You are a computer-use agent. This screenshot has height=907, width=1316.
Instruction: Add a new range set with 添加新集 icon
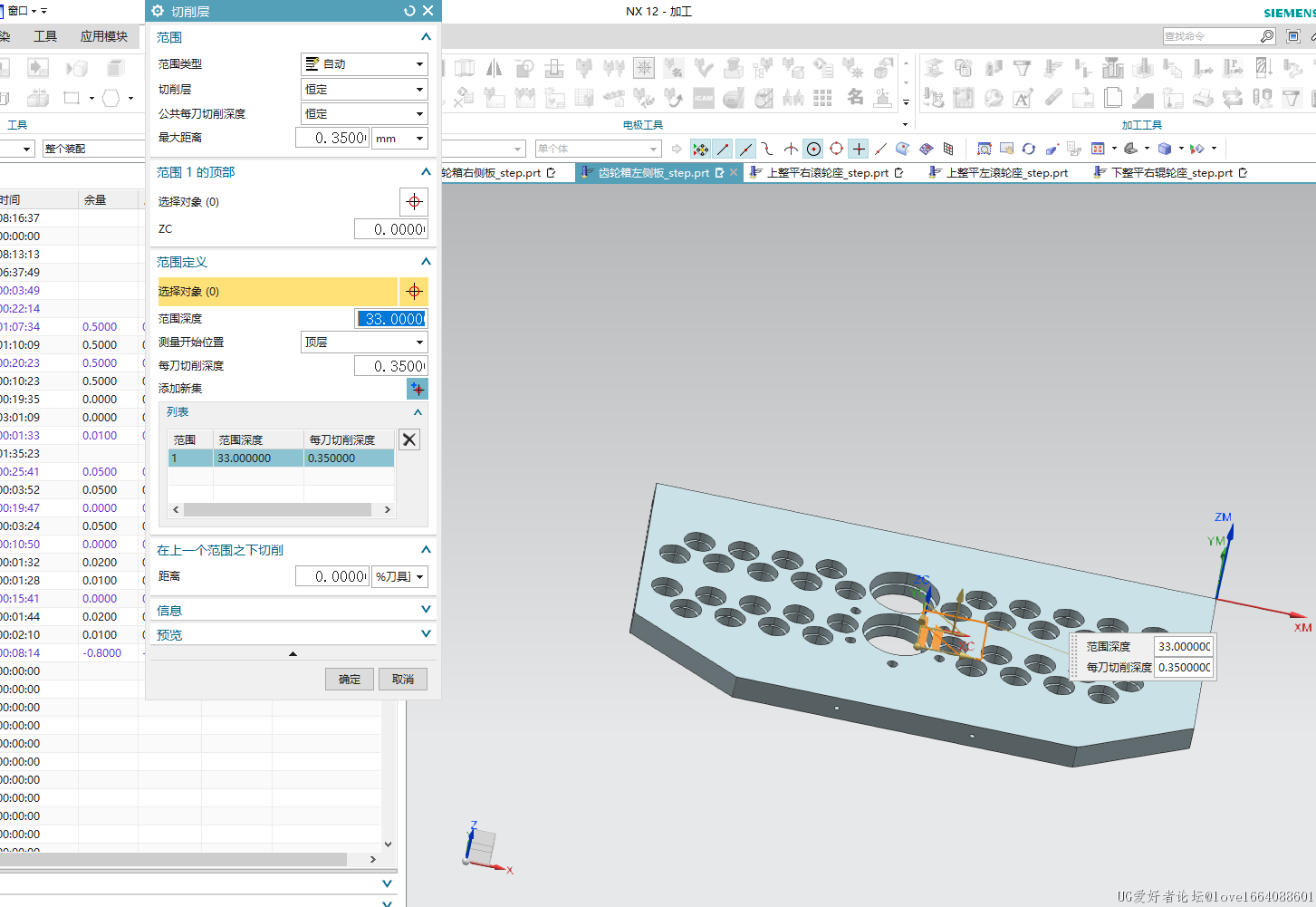point(417,389)
